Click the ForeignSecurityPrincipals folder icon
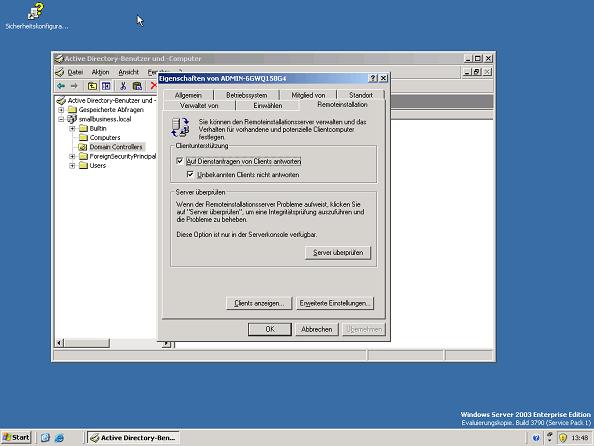The height and width of the screenshot is (446, 594). [x=83, y=156]
